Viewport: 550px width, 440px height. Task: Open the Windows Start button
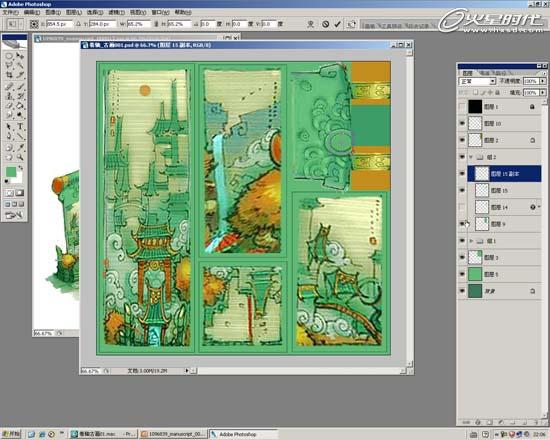pyautogui.click(x=11, y=434)
